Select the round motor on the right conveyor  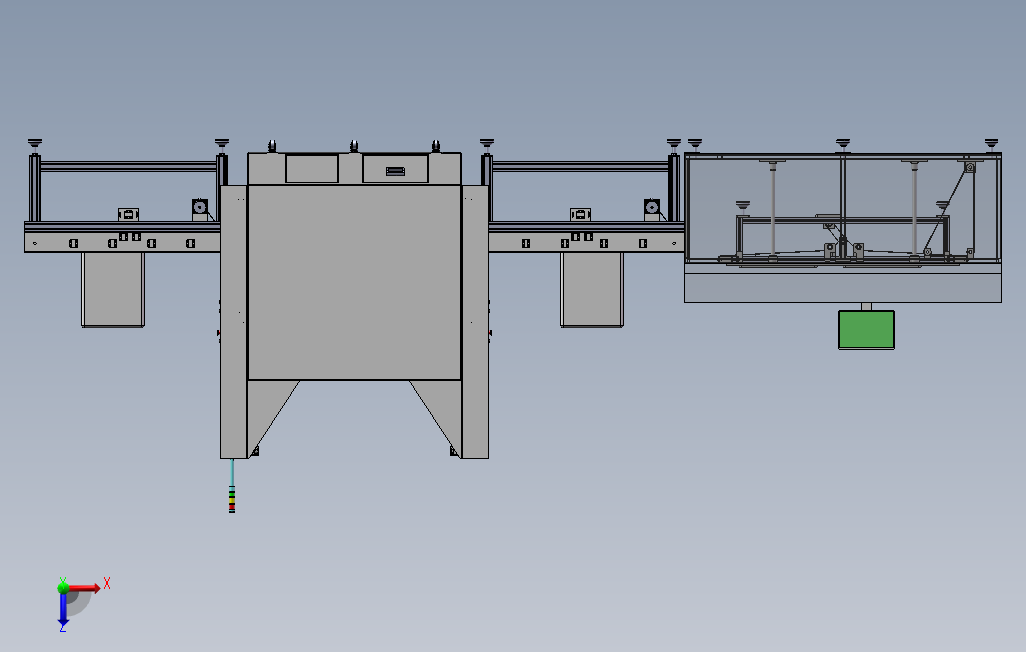coord(652,207)
